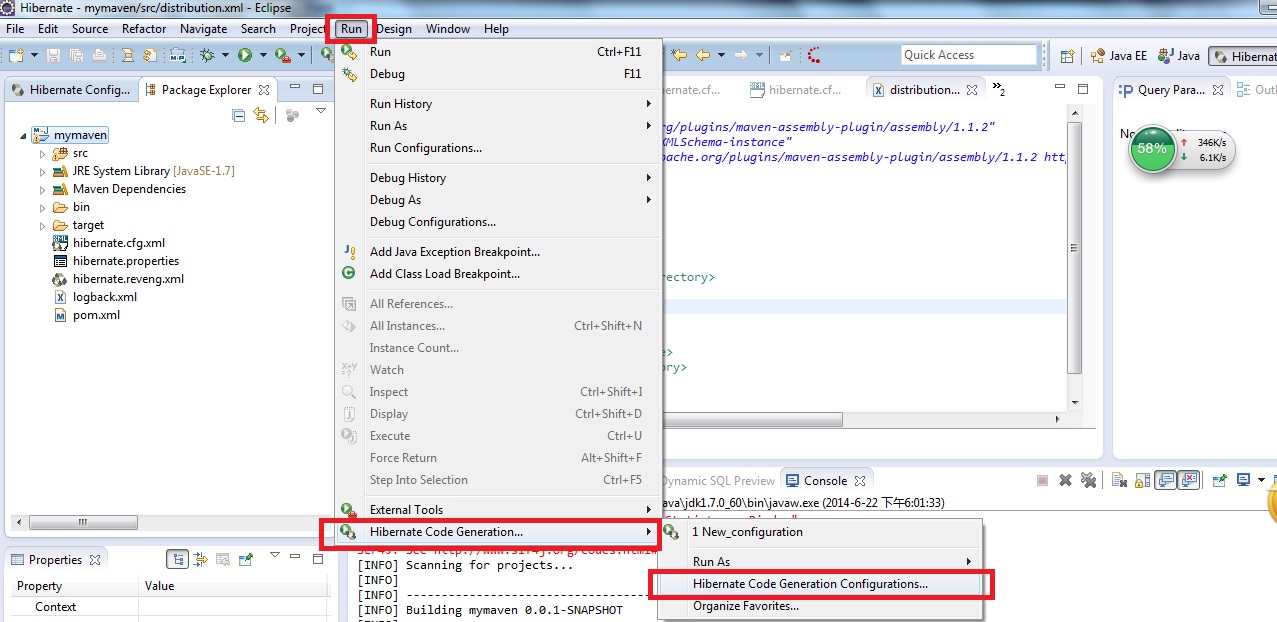The image size is (1277, 622).
Task: Toggle Show Console on Standard Out
Action: (1165, 481)
